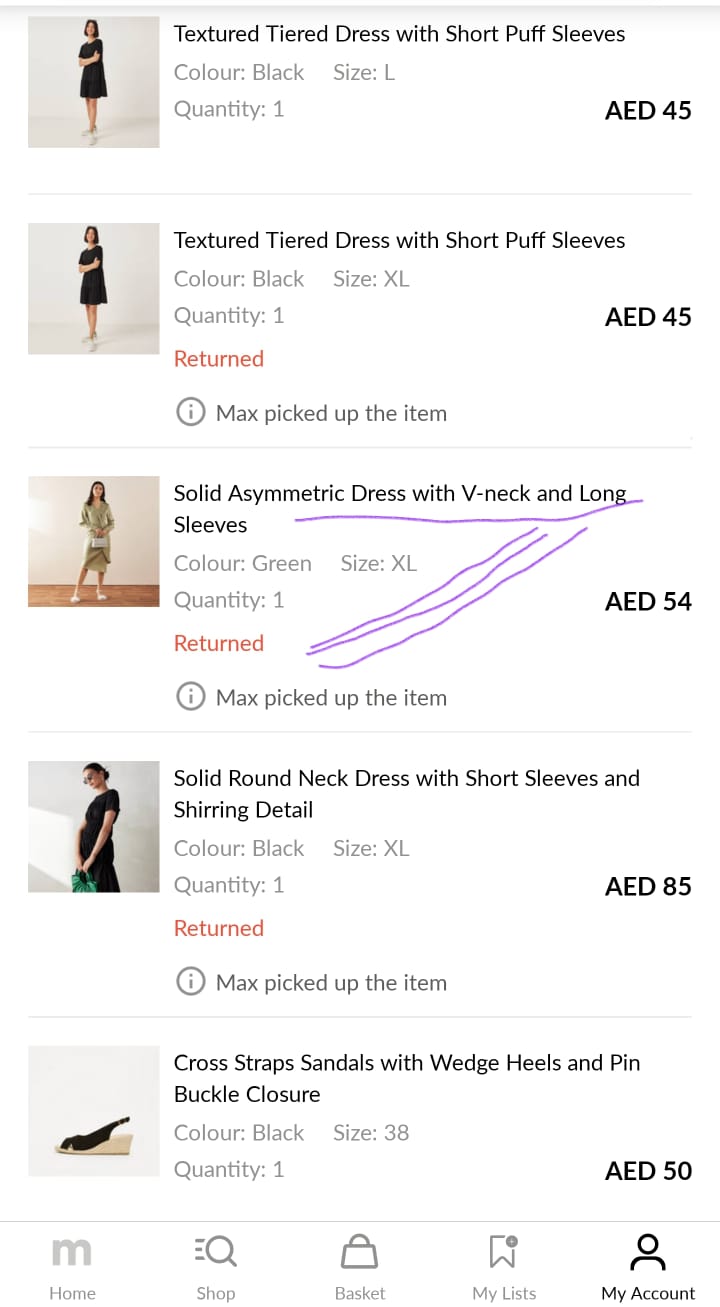
Task: Tap Returned status on the green dress
Action: point(219,643)
